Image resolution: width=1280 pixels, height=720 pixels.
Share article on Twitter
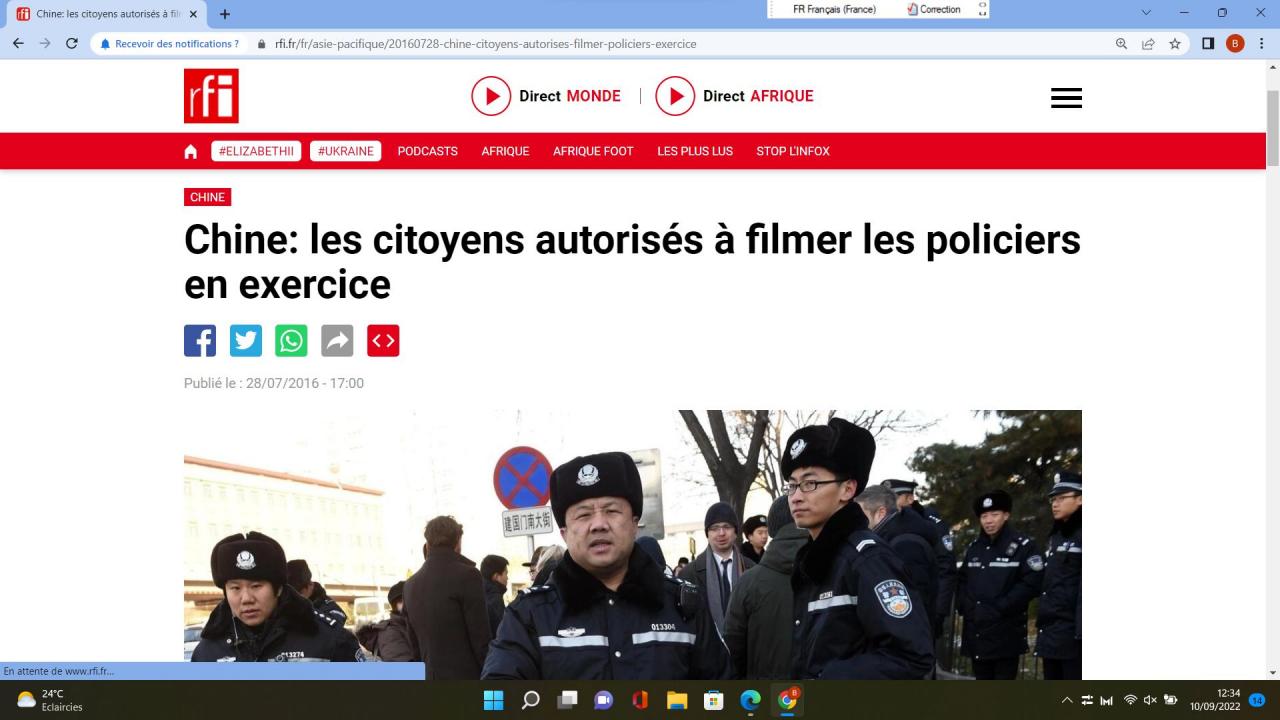coord(246,341)
